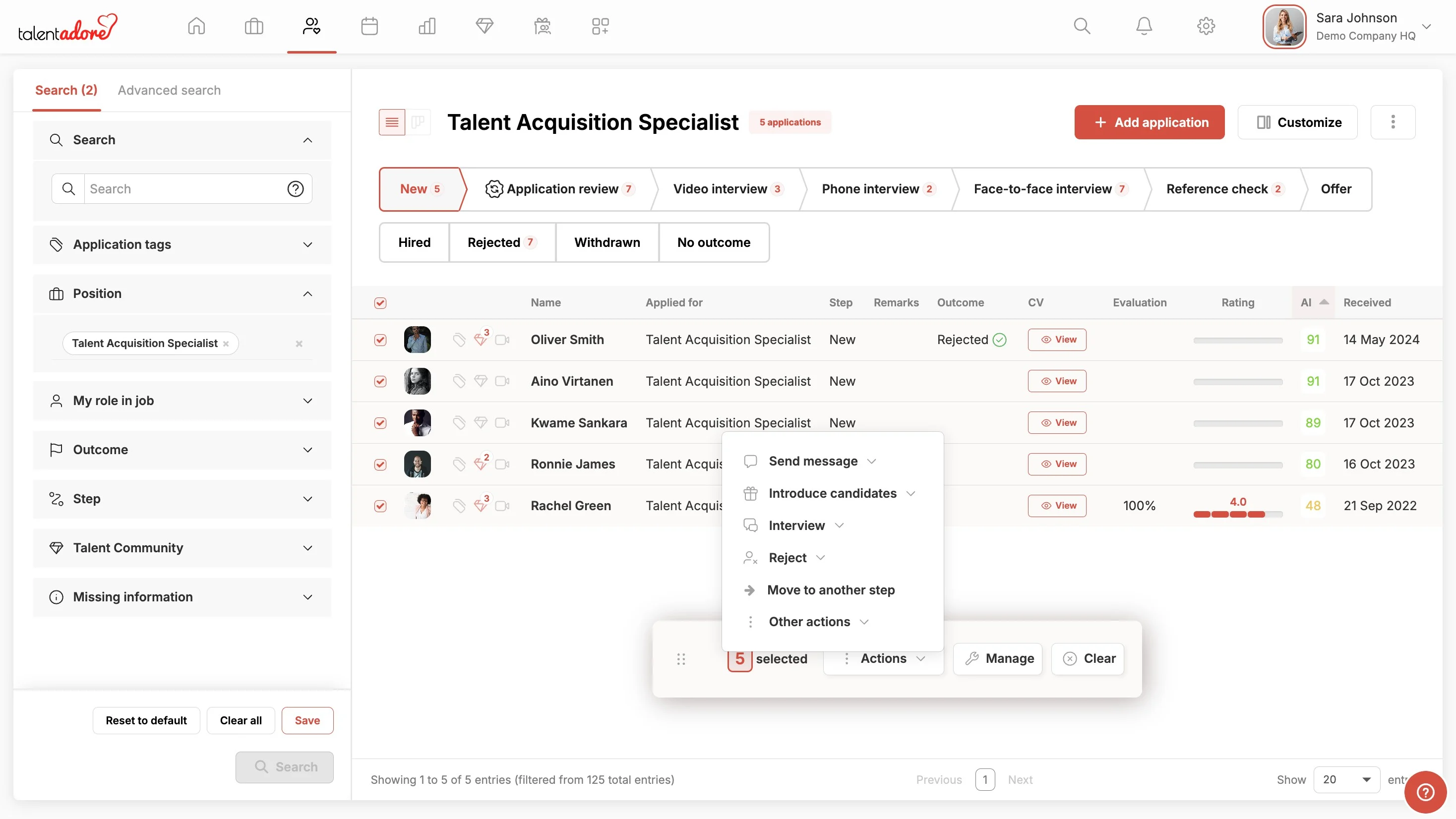Open the calendar icon in top navigation
The width and height of the screenshot is (1456, 819).
point(369,26)
